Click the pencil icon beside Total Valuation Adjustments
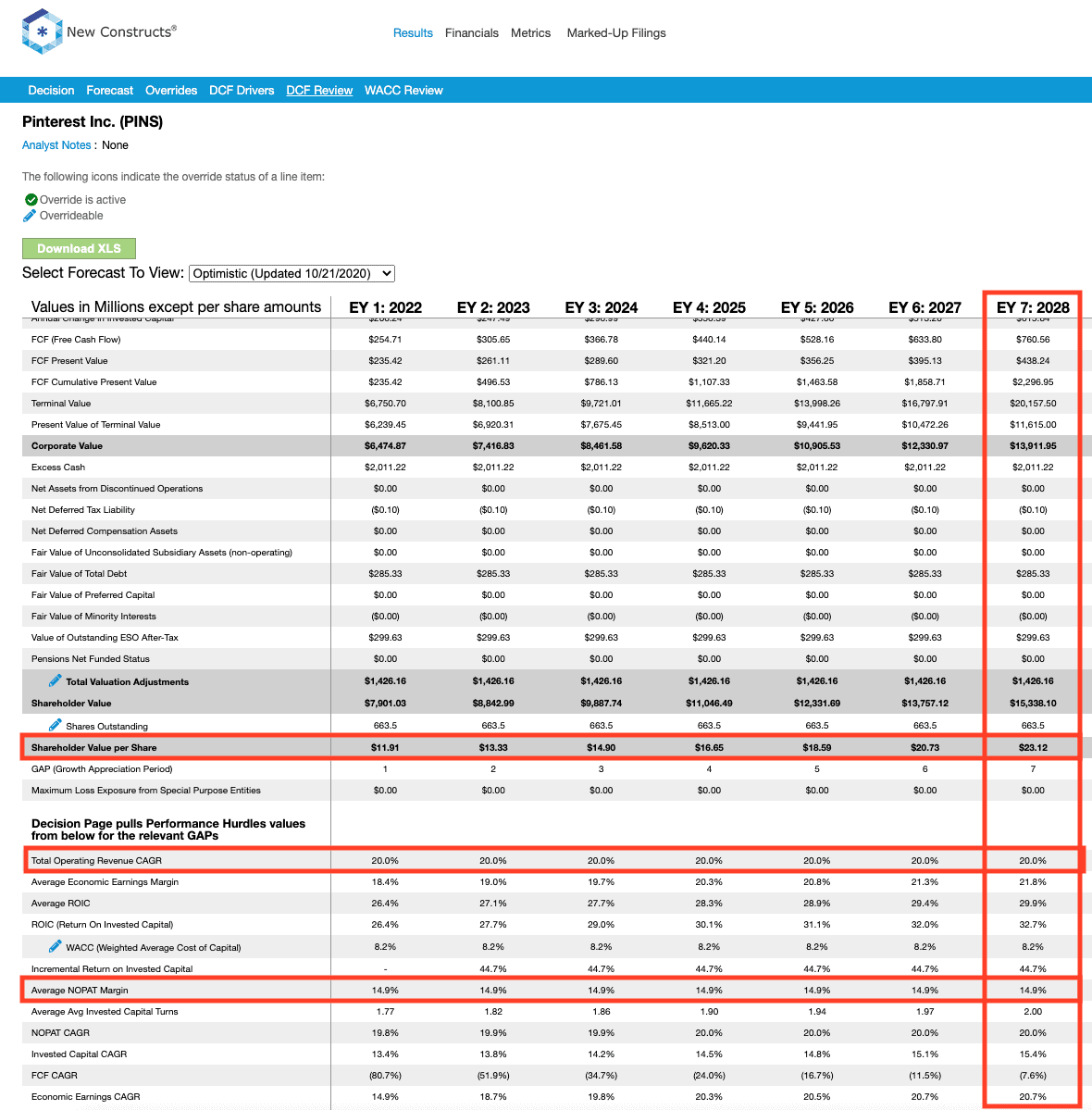Image resolution: width=1092 pixels, height=1110 pixels. point(56,680)
